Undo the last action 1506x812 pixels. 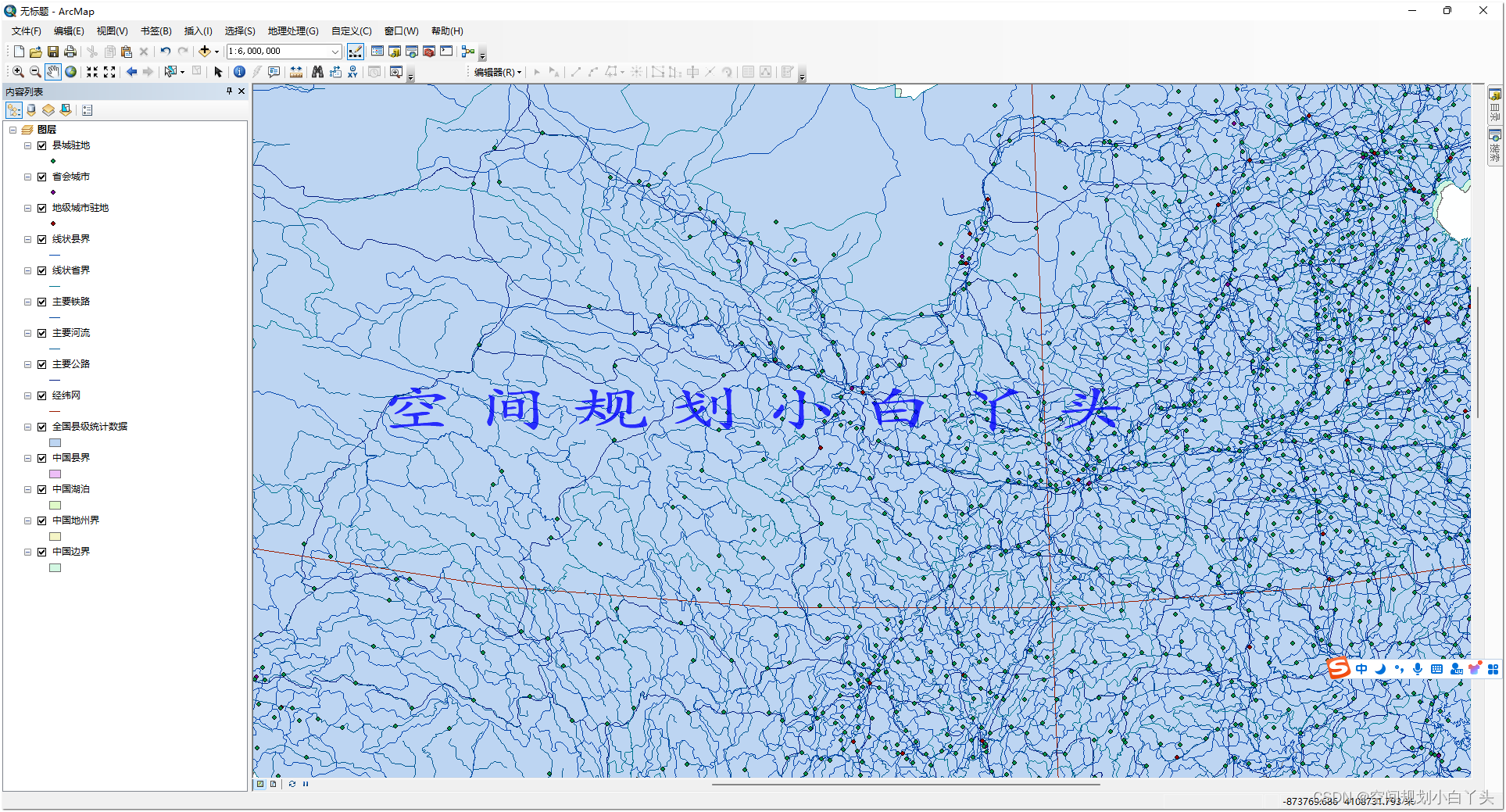click(x=166, y=52)
